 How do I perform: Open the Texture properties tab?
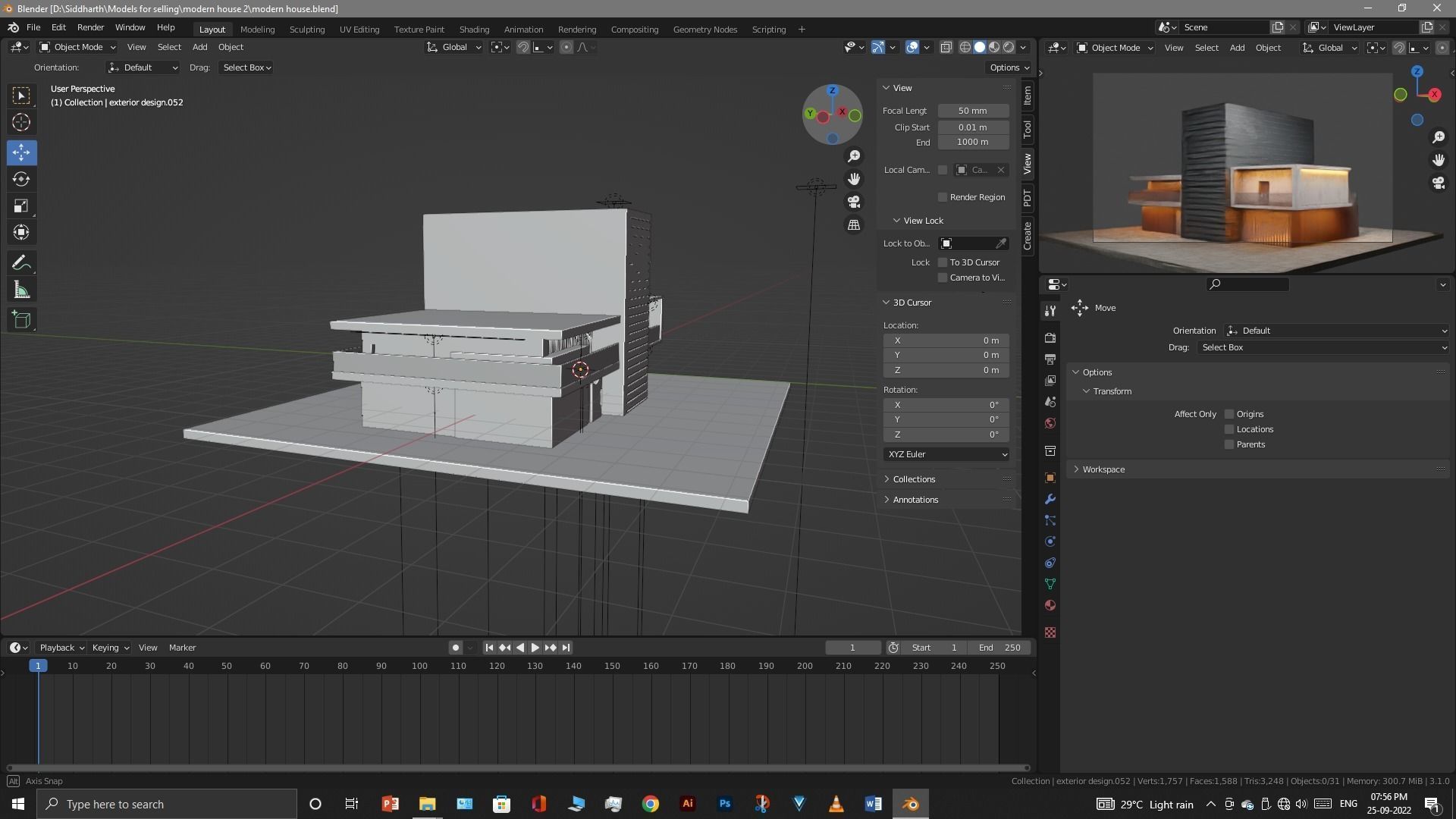[x=1050, y=632]
